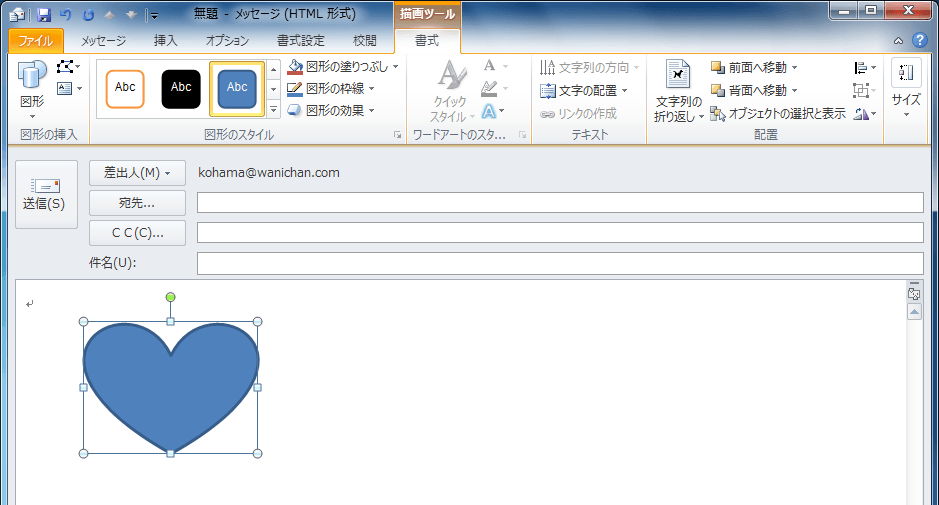Select the white orange-outlined Abc style

tap(125, 89)
